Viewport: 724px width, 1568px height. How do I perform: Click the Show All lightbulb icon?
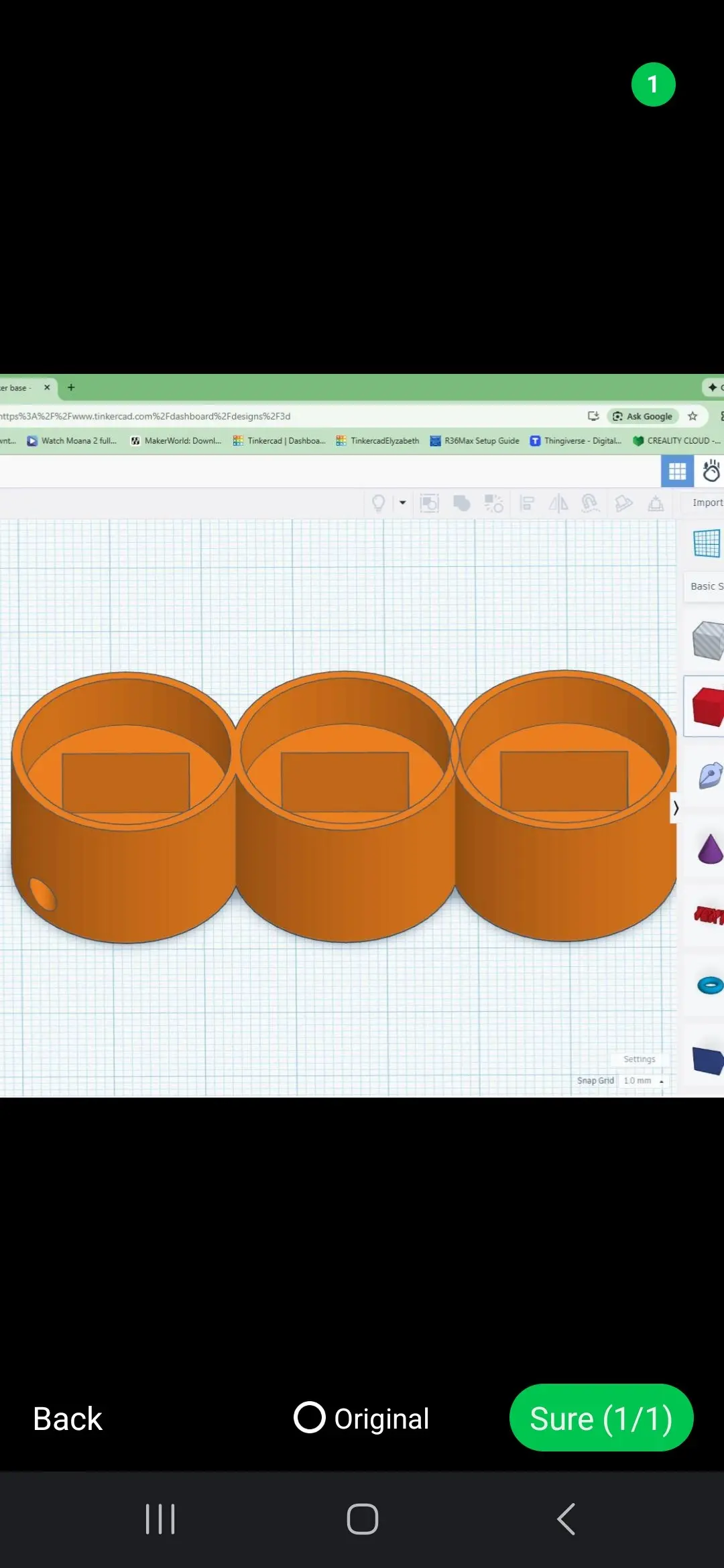point(378,503)
